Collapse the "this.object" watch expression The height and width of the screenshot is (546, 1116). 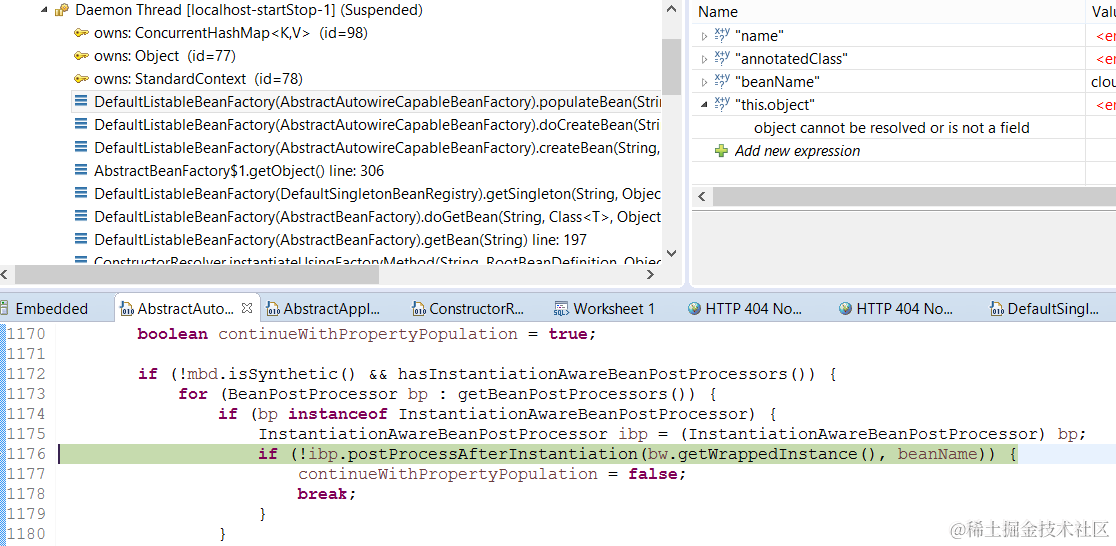(x=705, y=105)
